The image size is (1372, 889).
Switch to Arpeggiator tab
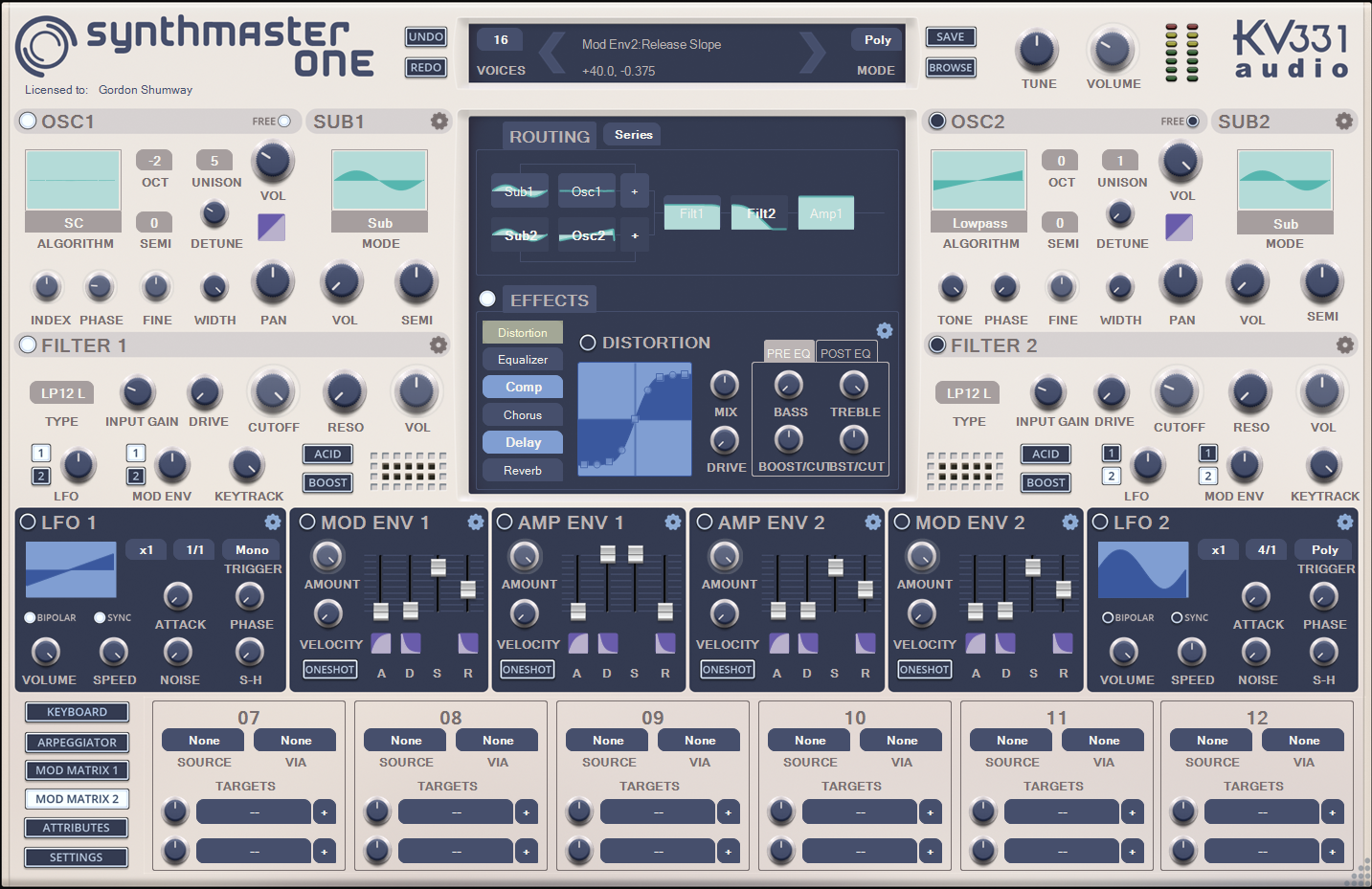pos(77,742)
